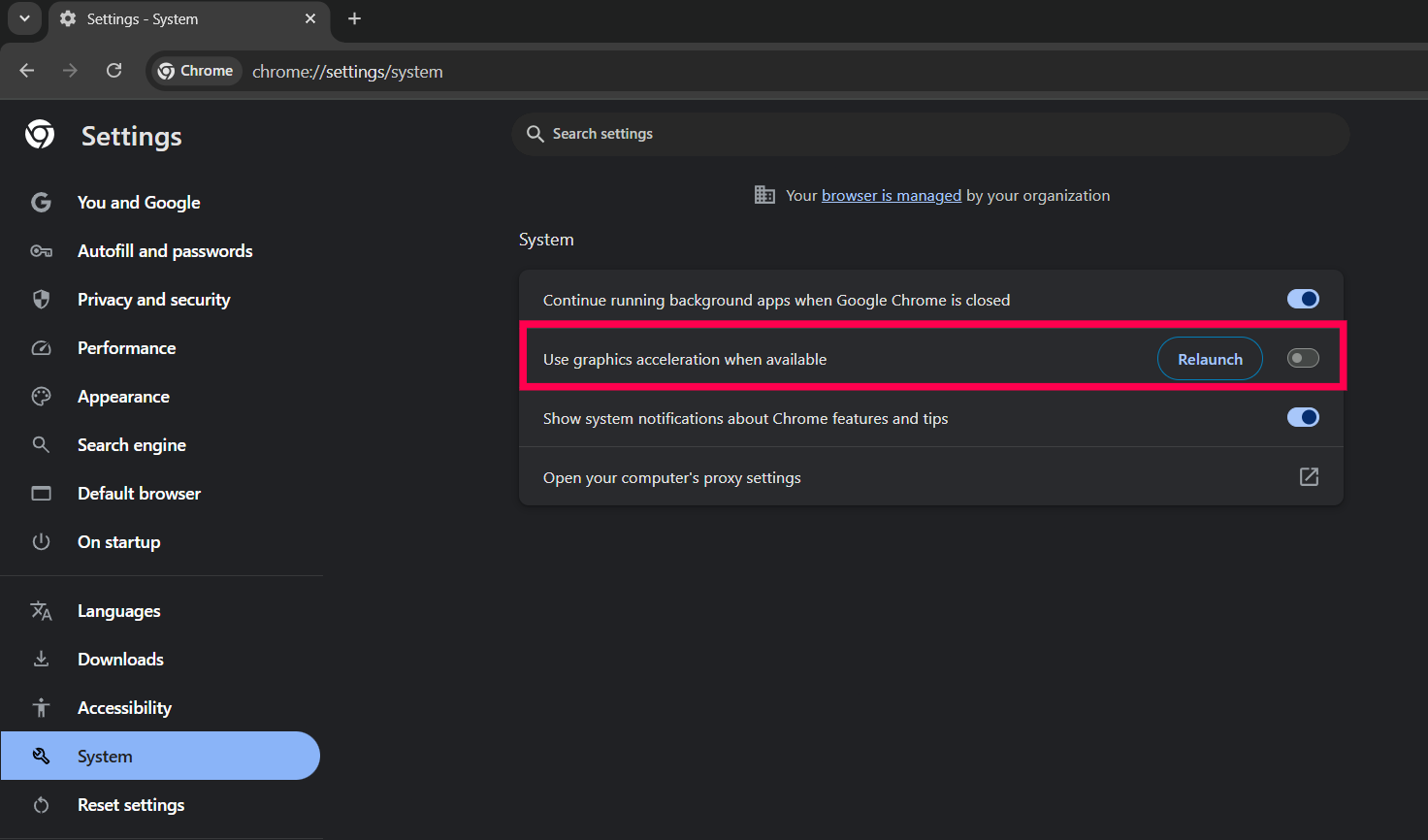The image size is (1428, 840).
Task: Click the browser forward arrow
Action: click(70, 71)
